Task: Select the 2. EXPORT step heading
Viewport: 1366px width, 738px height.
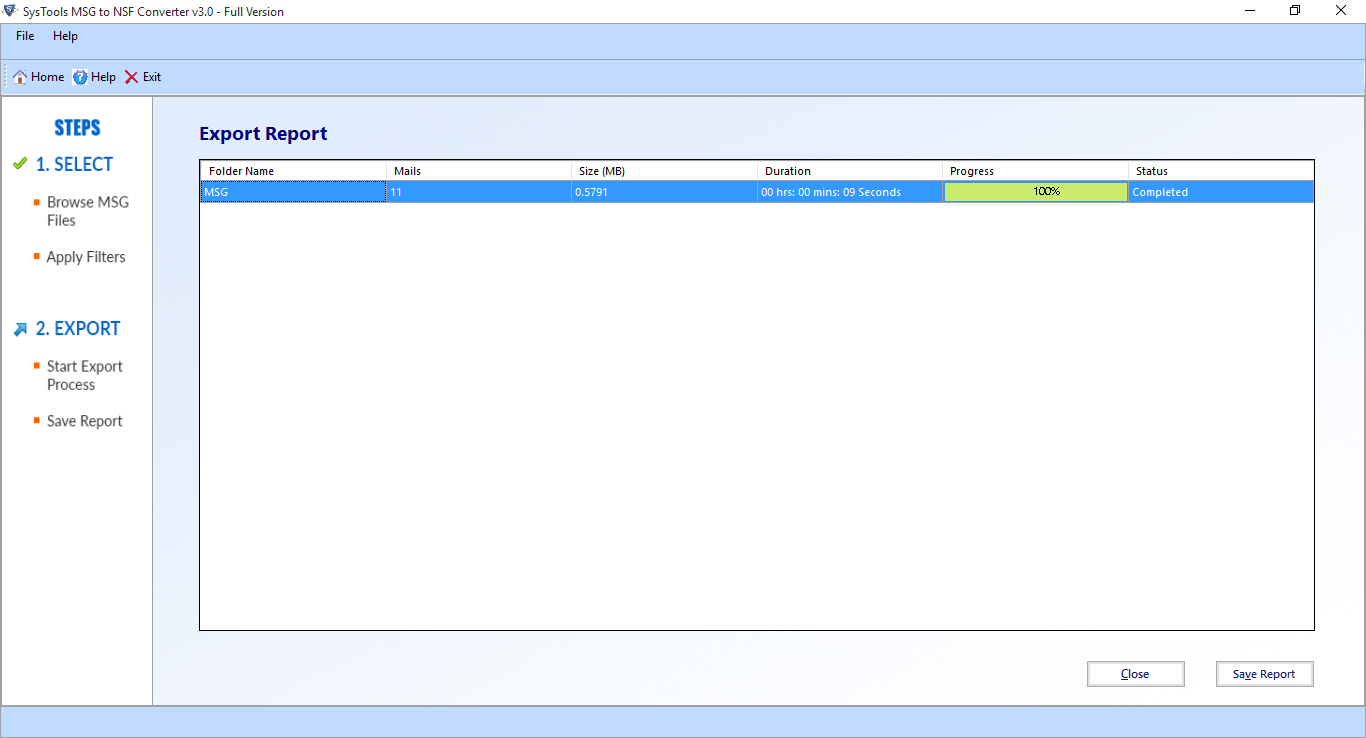Action: tap(78, 328)
